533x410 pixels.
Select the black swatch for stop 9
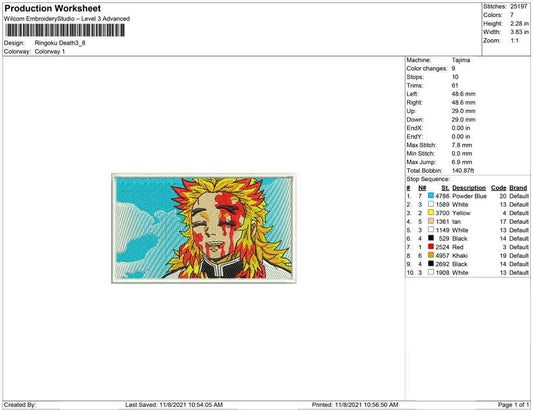431,264
